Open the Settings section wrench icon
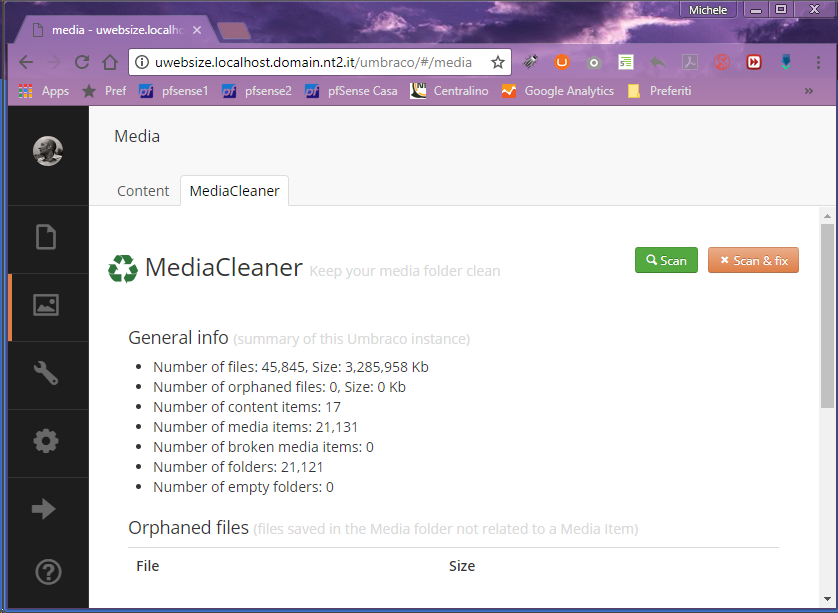838x613 pixels. (46, 373)
